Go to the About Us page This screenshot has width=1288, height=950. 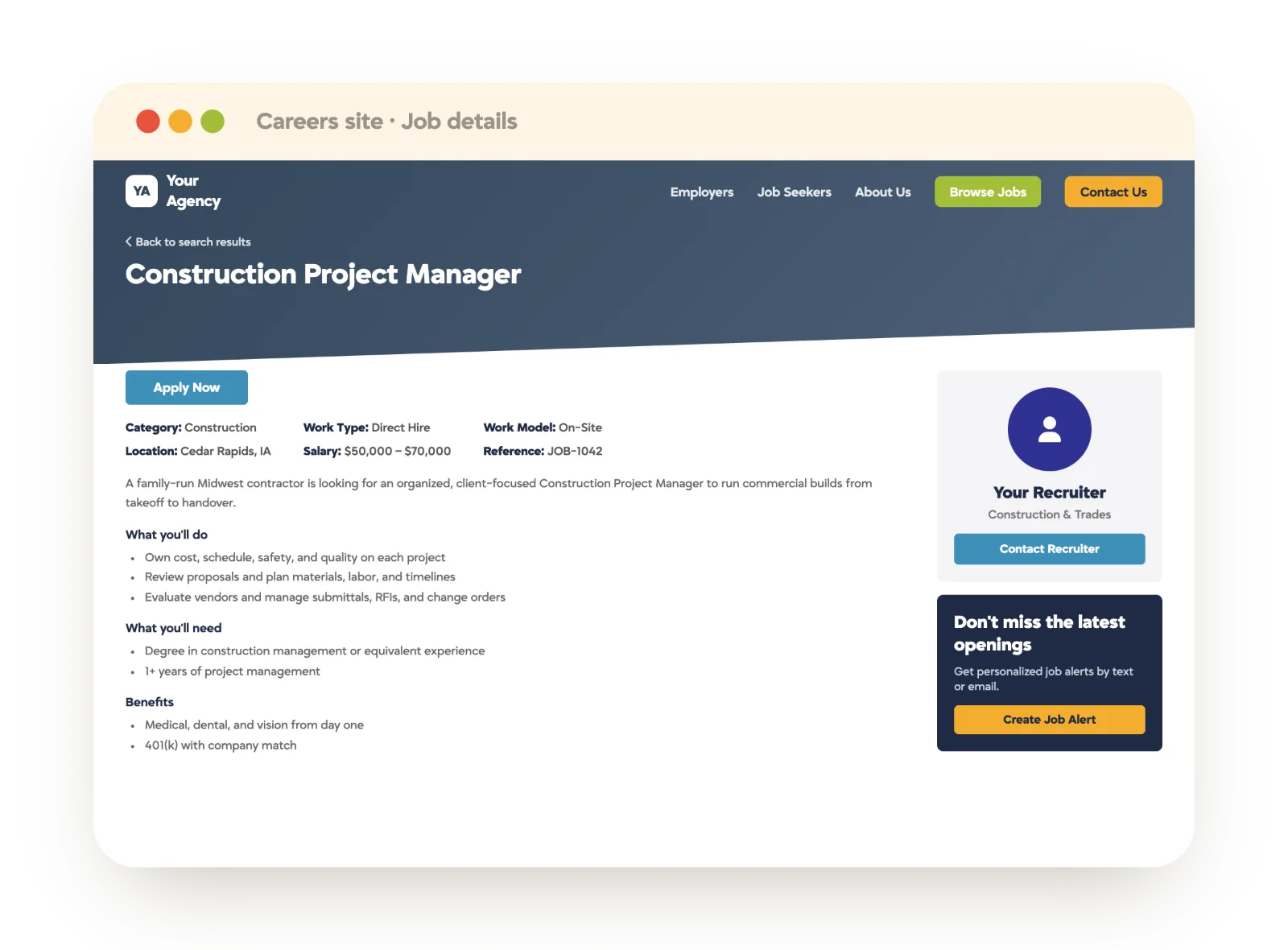(x=882, y=192)
